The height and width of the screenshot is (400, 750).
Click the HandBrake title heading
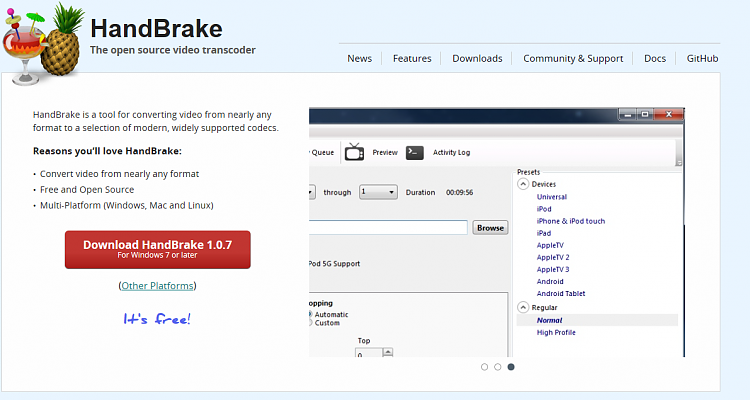tap(156, 28)
